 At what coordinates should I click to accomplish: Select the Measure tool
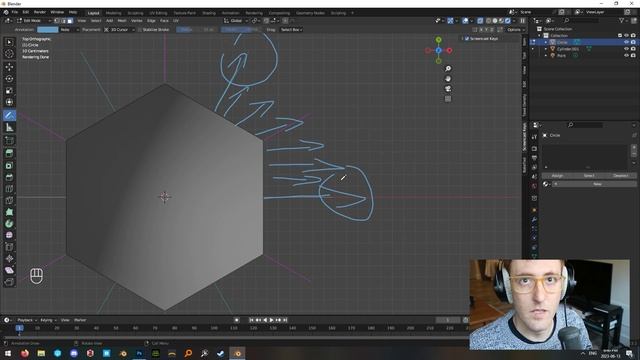pyautogui.click(x=9, y=127)
